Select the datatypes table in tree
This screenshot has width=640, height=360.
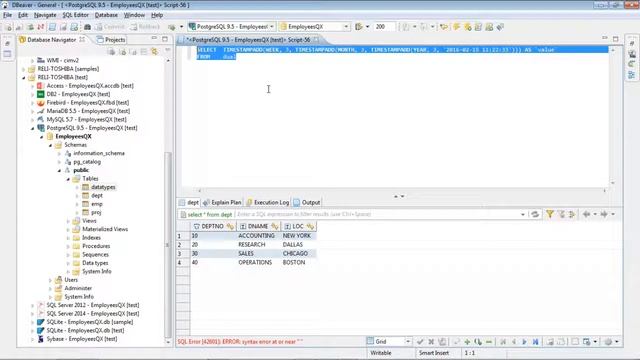click(x=103, y=187)
